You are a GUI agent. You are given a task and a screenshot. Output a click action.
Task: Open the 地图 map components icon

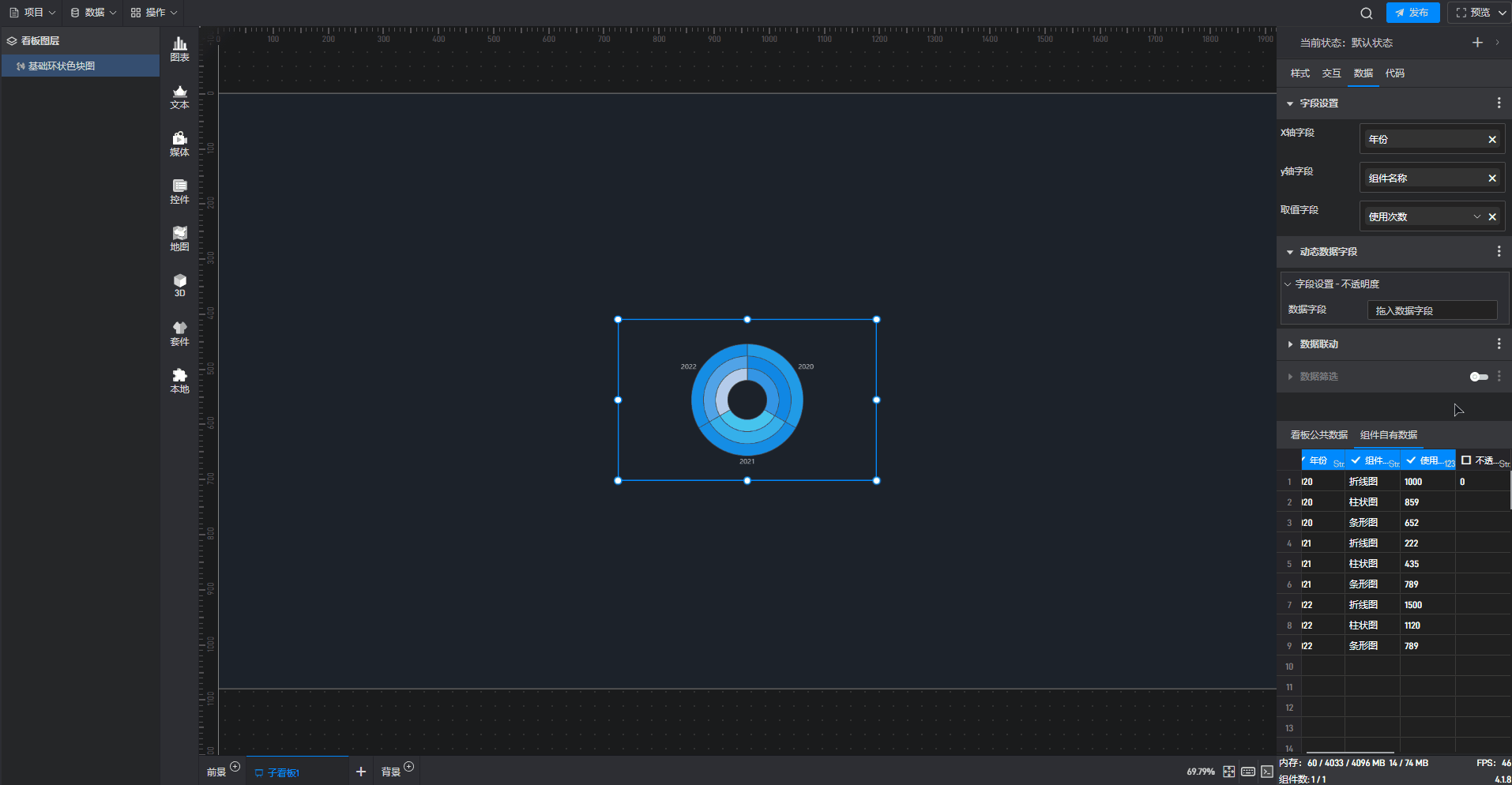pyautogui.click(x=179, y=239)
